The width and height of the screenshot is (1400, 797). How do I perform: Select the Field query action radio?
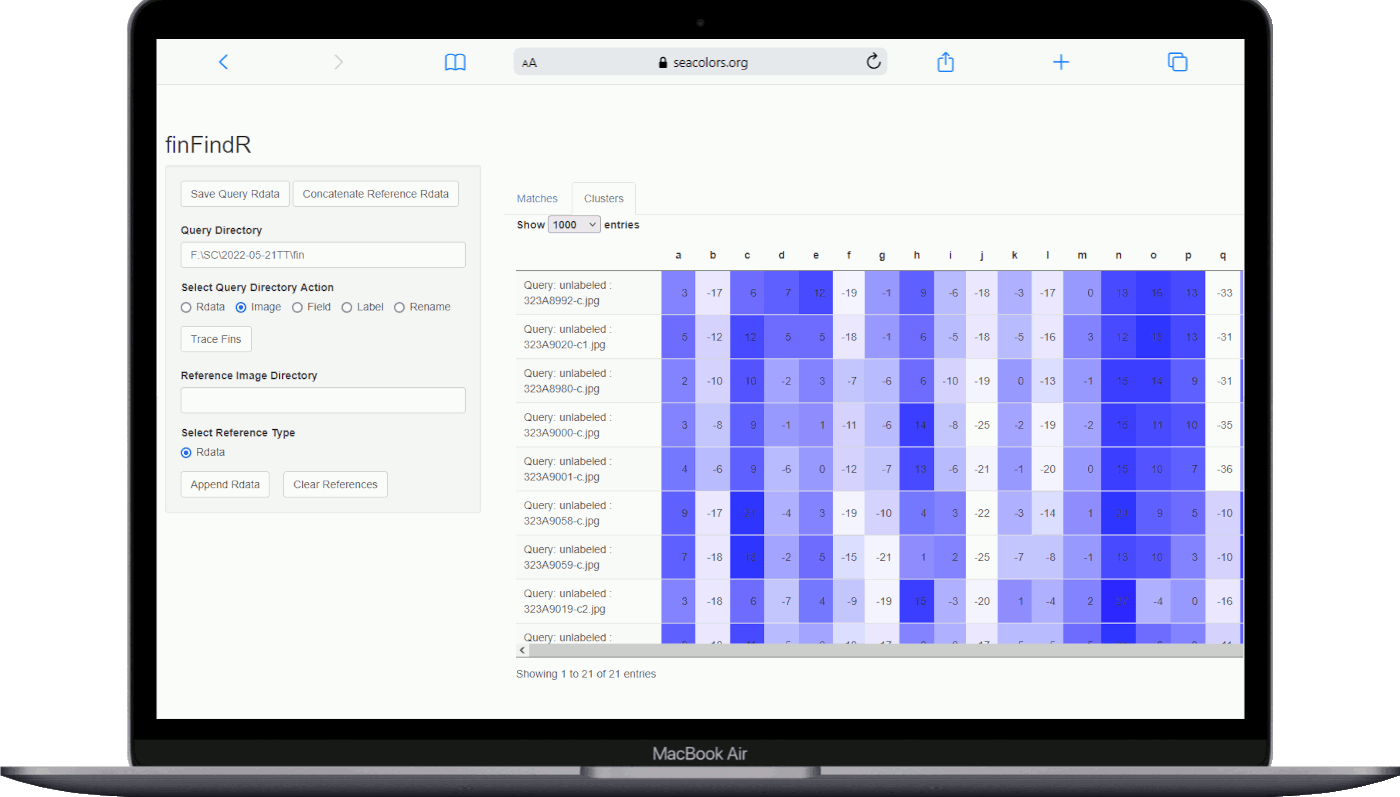coord(297,307)
